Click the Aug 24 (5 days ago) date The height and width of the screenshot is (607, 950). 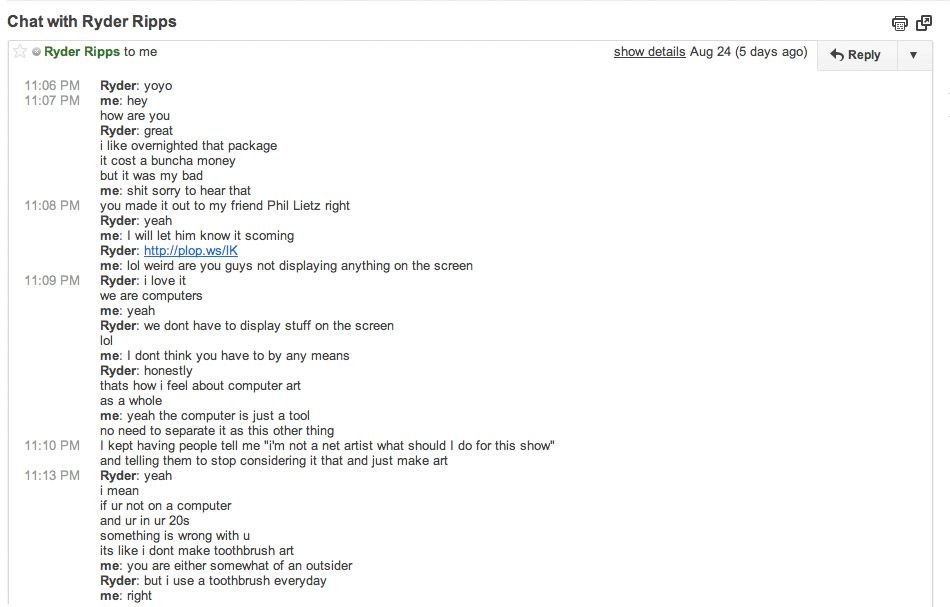748,52
